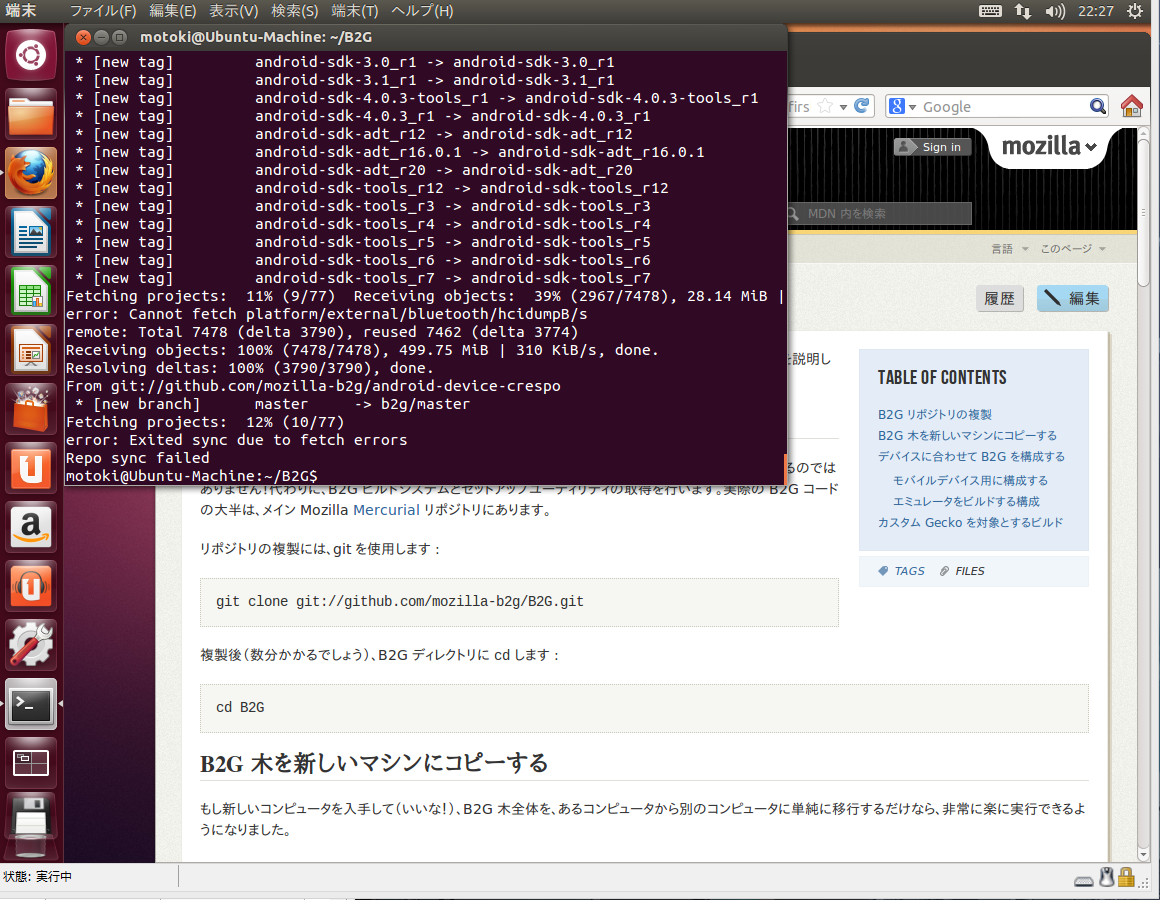Reload the Firefox page

(861, 106)
